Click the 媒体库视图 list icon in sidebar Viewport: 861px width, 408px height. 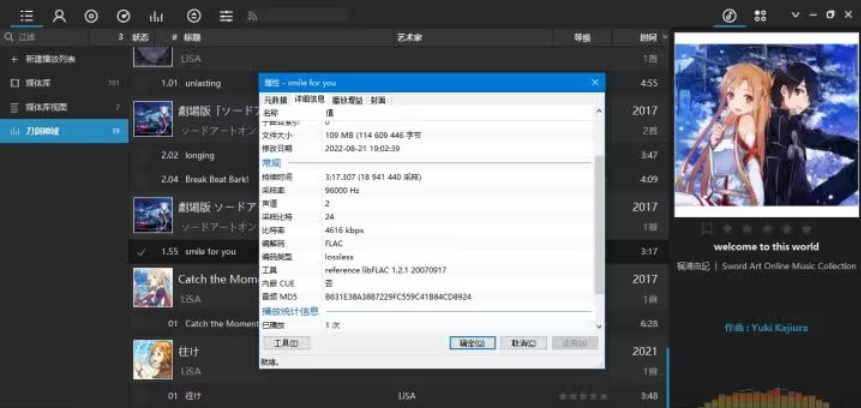pyautogui.click(x=14, y=107)
